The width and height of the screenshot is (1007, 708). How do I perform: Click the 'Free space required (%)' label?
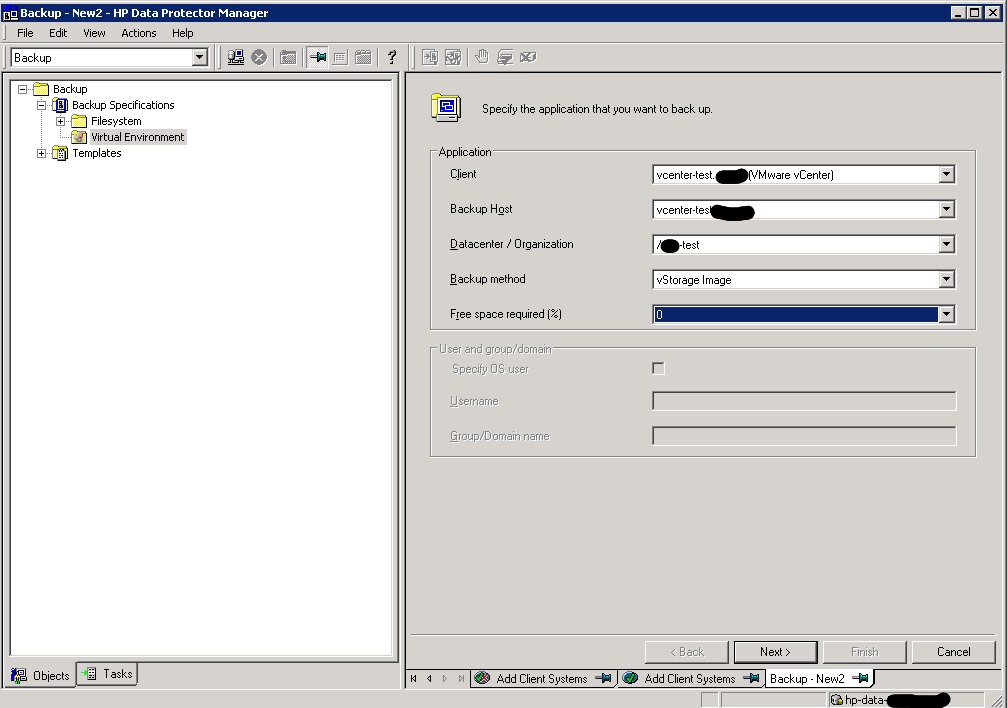(506, 314)
